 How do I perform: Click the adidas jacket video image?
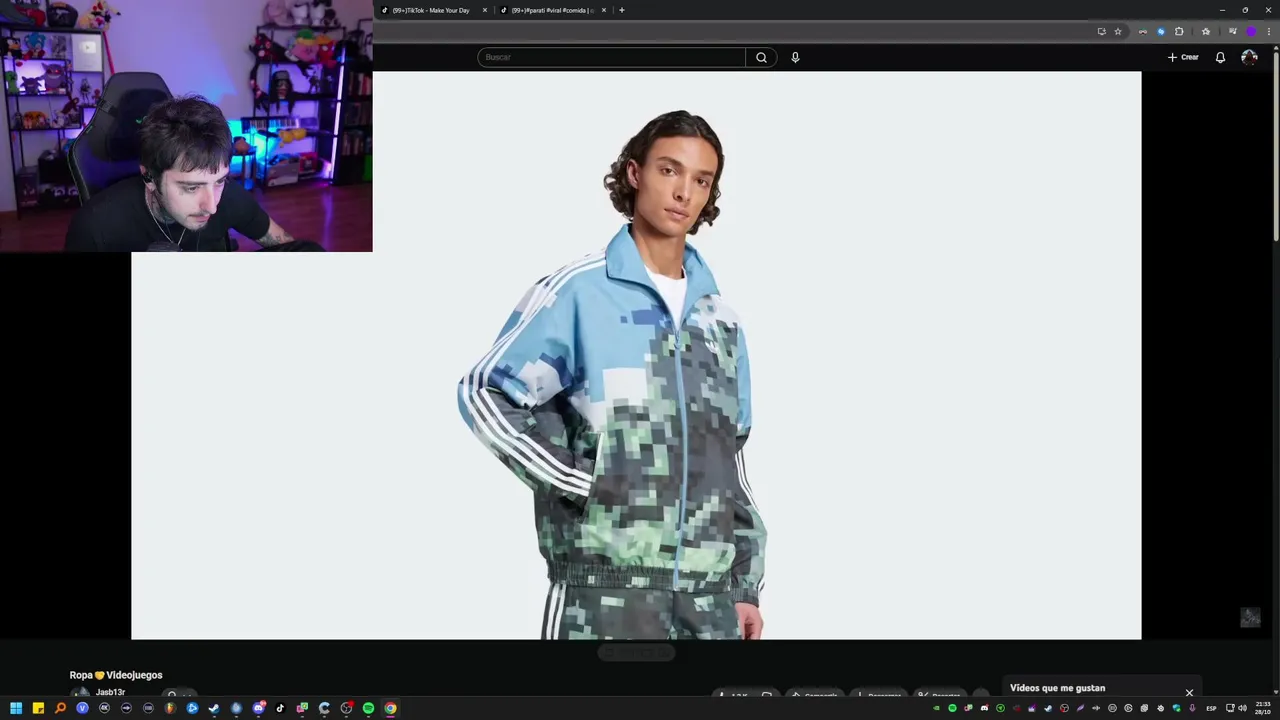point(636,355)
